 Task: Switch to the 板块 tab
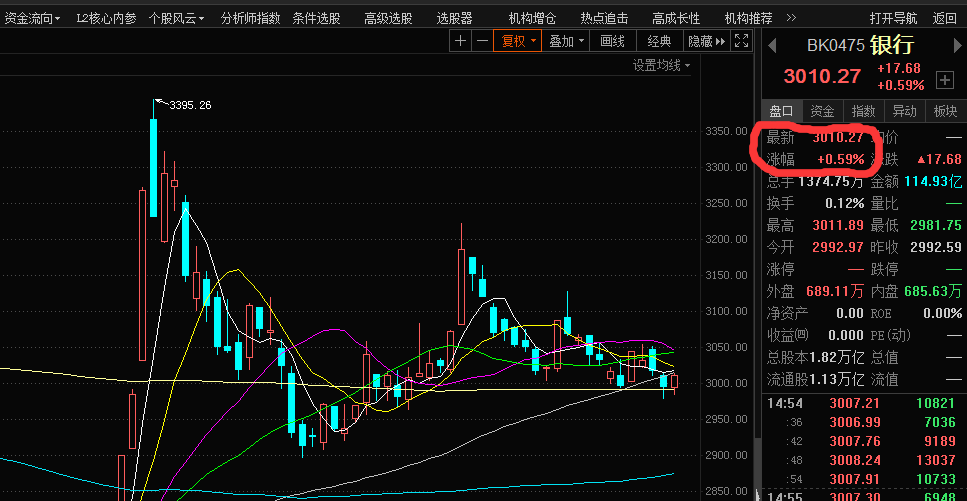(945, 112)
